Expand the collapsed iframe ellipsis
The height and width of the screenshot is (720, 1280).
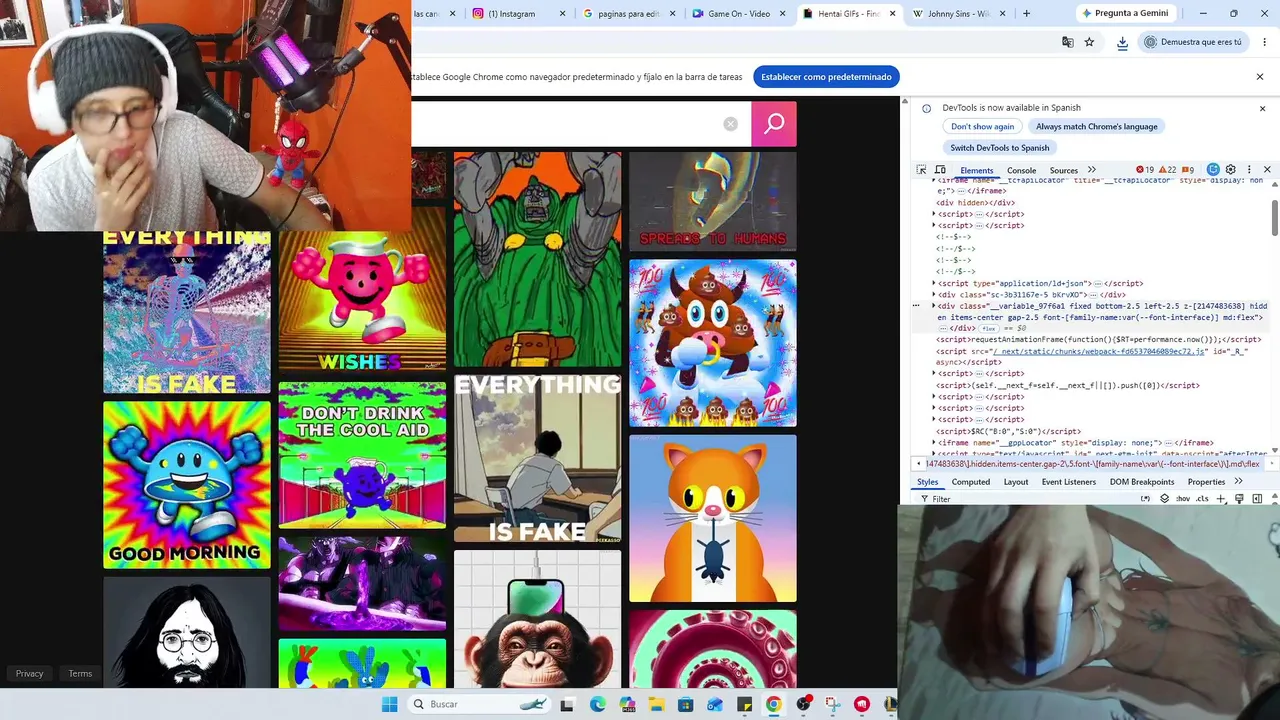961,191
